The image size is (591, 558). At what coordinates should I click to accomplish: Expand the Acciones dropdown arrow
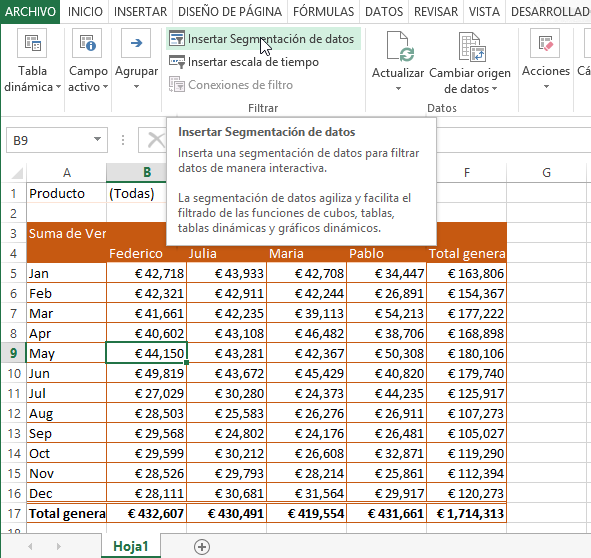coord(546,87)
